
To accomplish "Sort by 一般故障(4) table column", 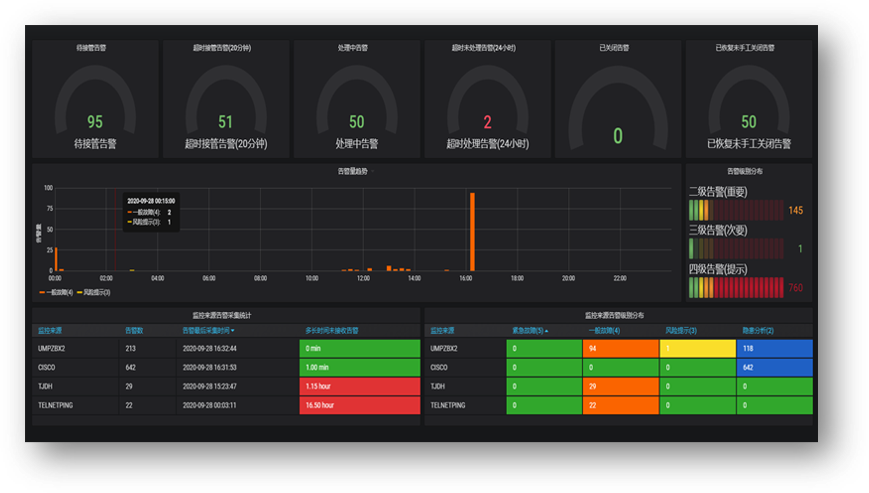I will (604, 331).
